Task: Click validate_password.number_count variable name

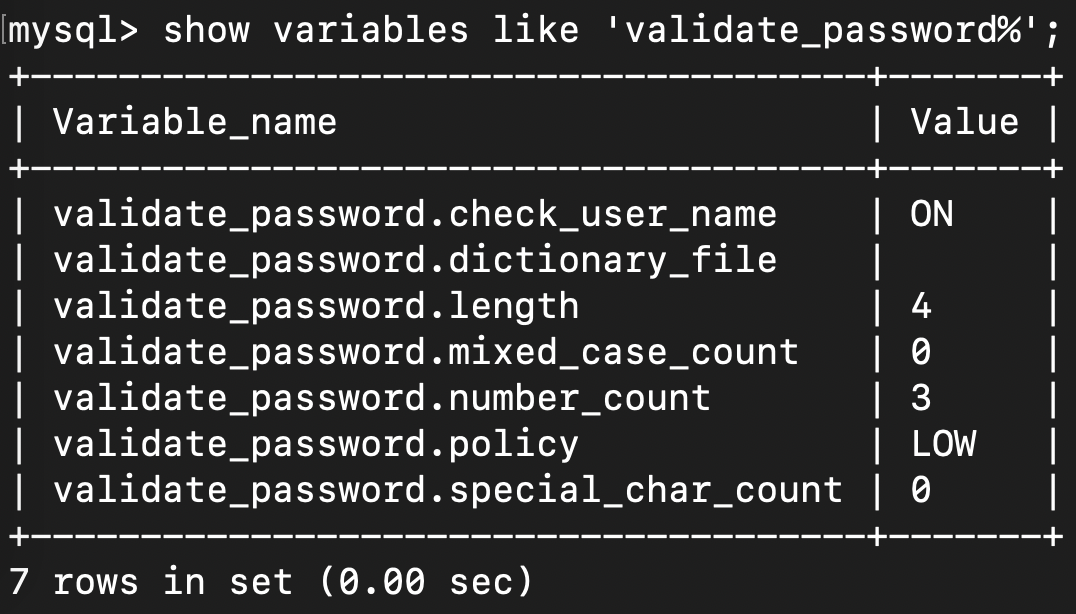Action: pos(382,399)
